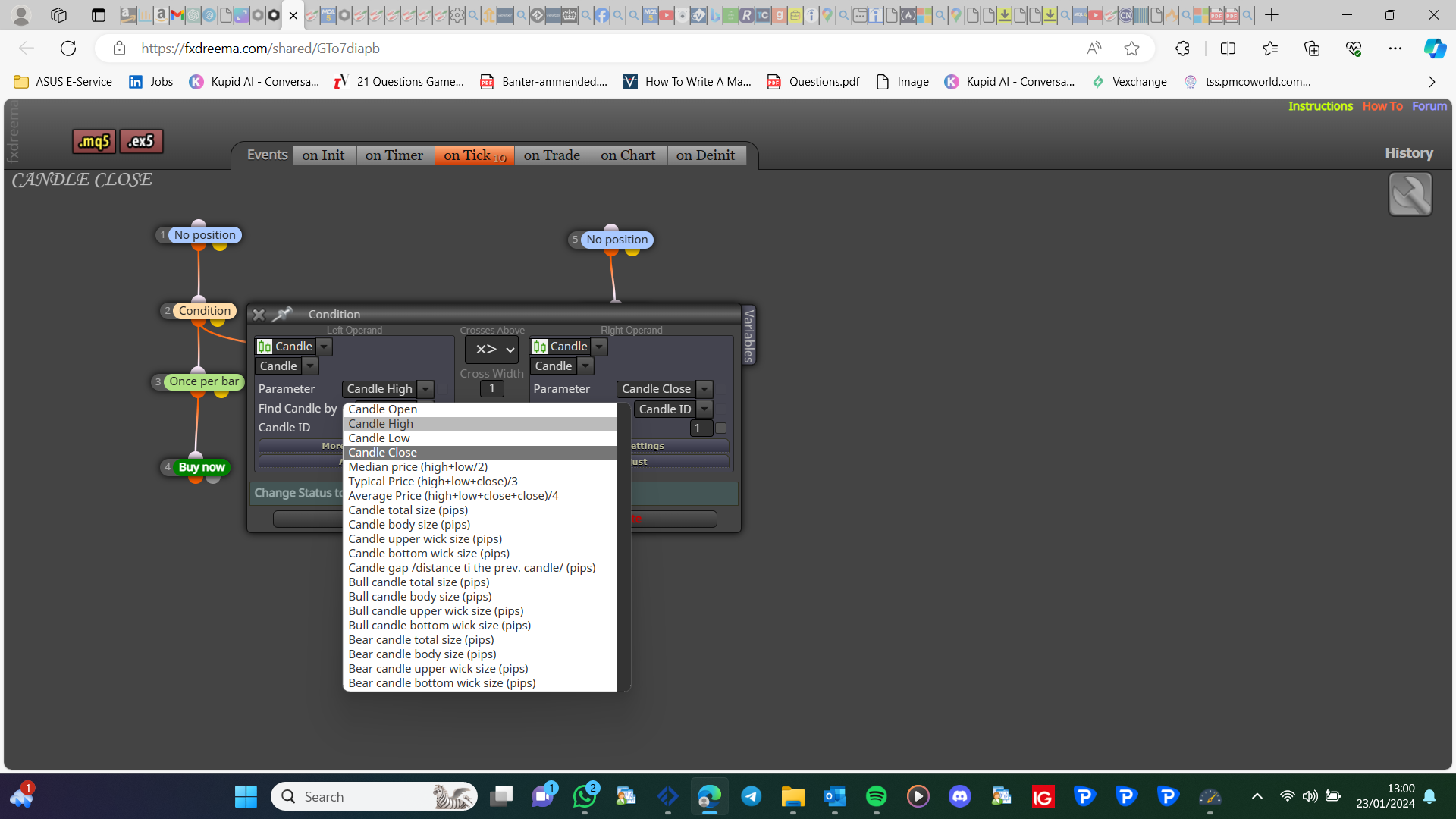The height and width of the screenshot is (819, 1456).
Task: Open Microsoft Teams from the taskbar
Action: point(543,796)
